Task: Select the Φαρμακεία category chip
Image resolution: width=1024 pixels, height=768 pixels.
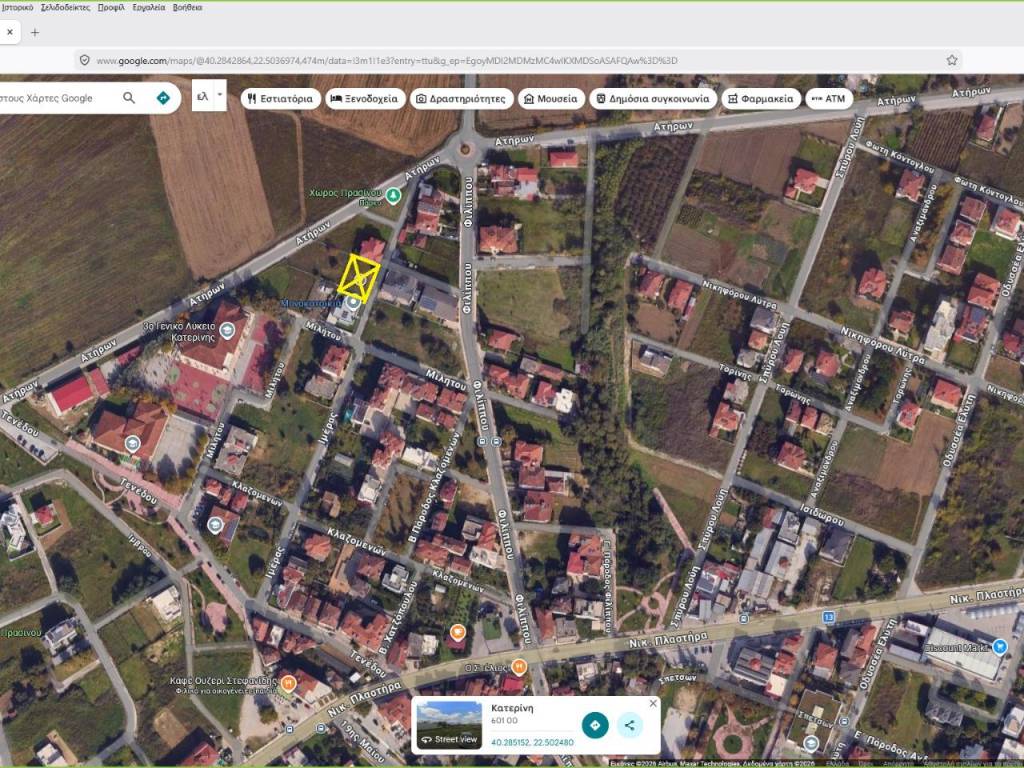Action: (x=761, y=99)
